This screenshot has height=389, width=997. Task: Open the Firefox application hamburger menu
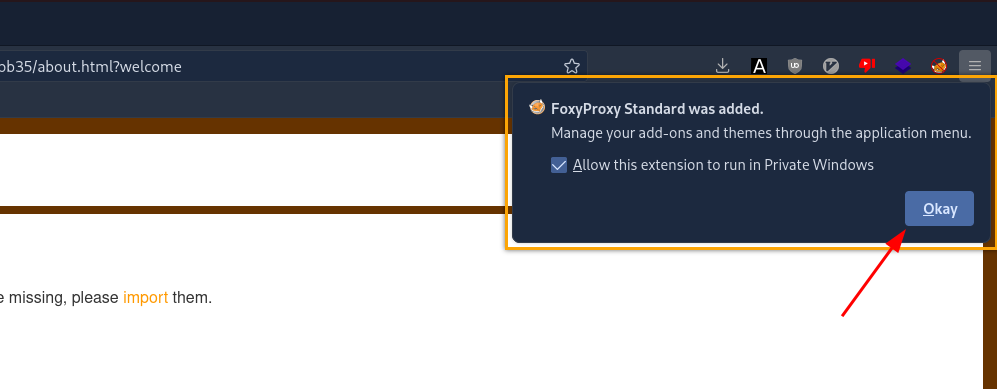(x=975, y=65)
